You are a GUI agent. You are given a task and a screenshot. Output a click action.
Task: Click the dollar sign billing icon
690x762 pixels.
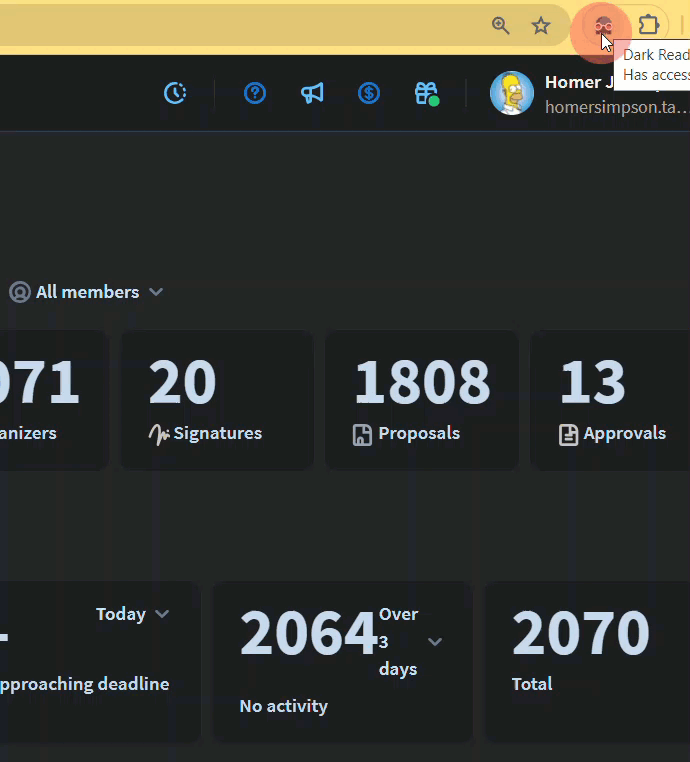[x=369, y=93]
